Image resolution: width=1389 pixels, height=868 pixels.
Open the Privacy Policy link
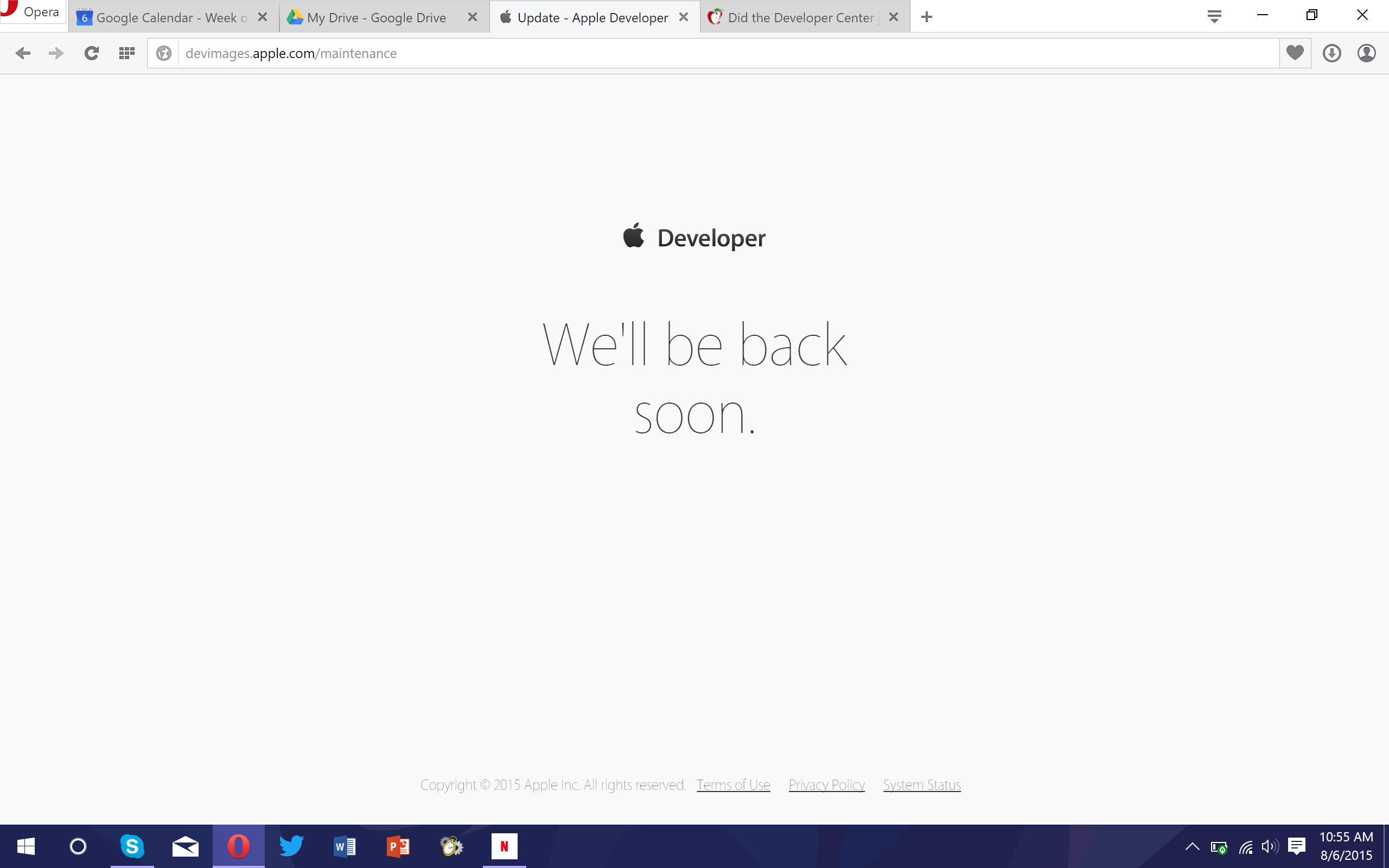tap(826, 785)
